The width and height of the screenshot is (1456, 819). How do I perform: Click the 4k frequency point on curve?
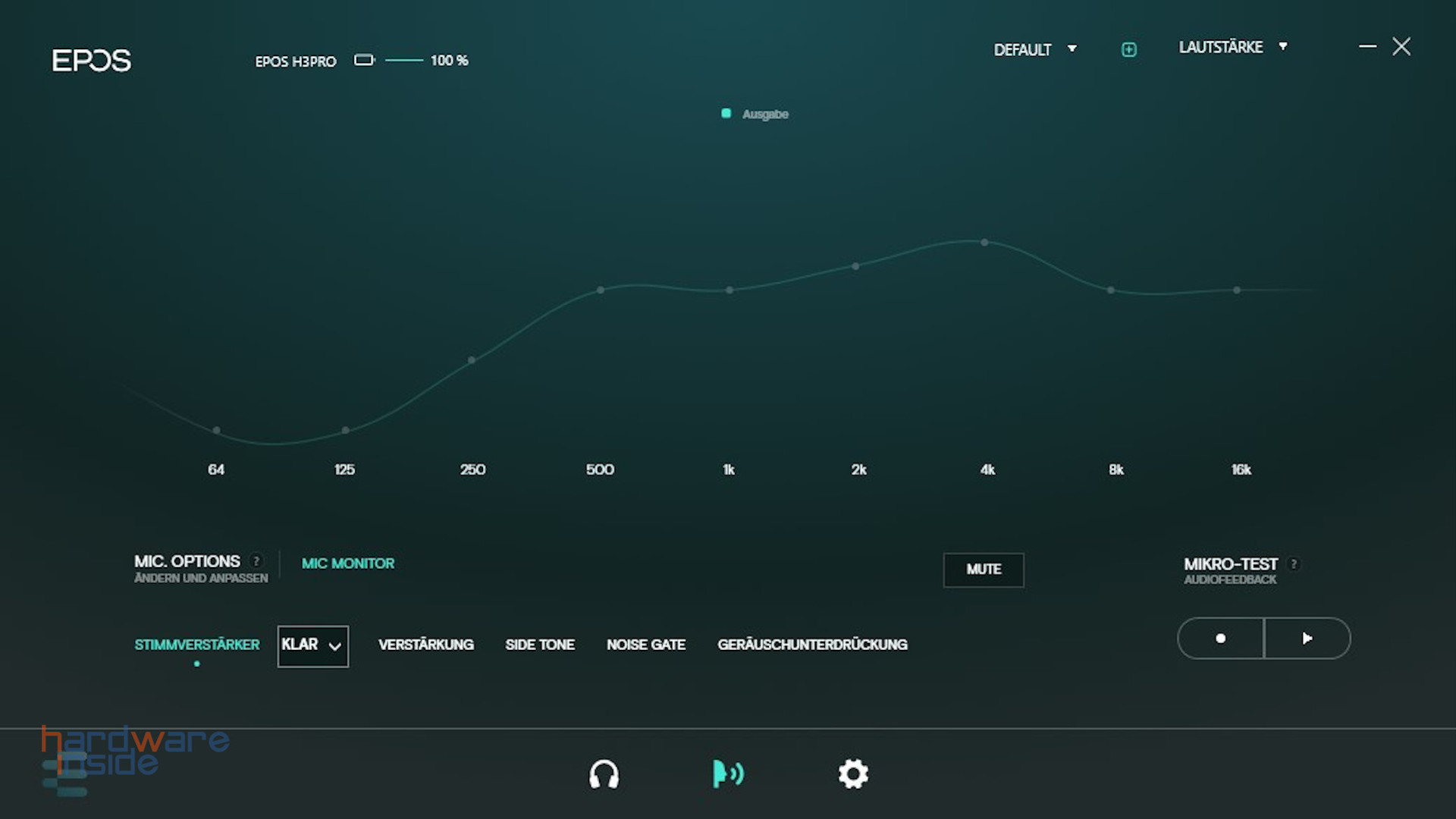[984, 243]
